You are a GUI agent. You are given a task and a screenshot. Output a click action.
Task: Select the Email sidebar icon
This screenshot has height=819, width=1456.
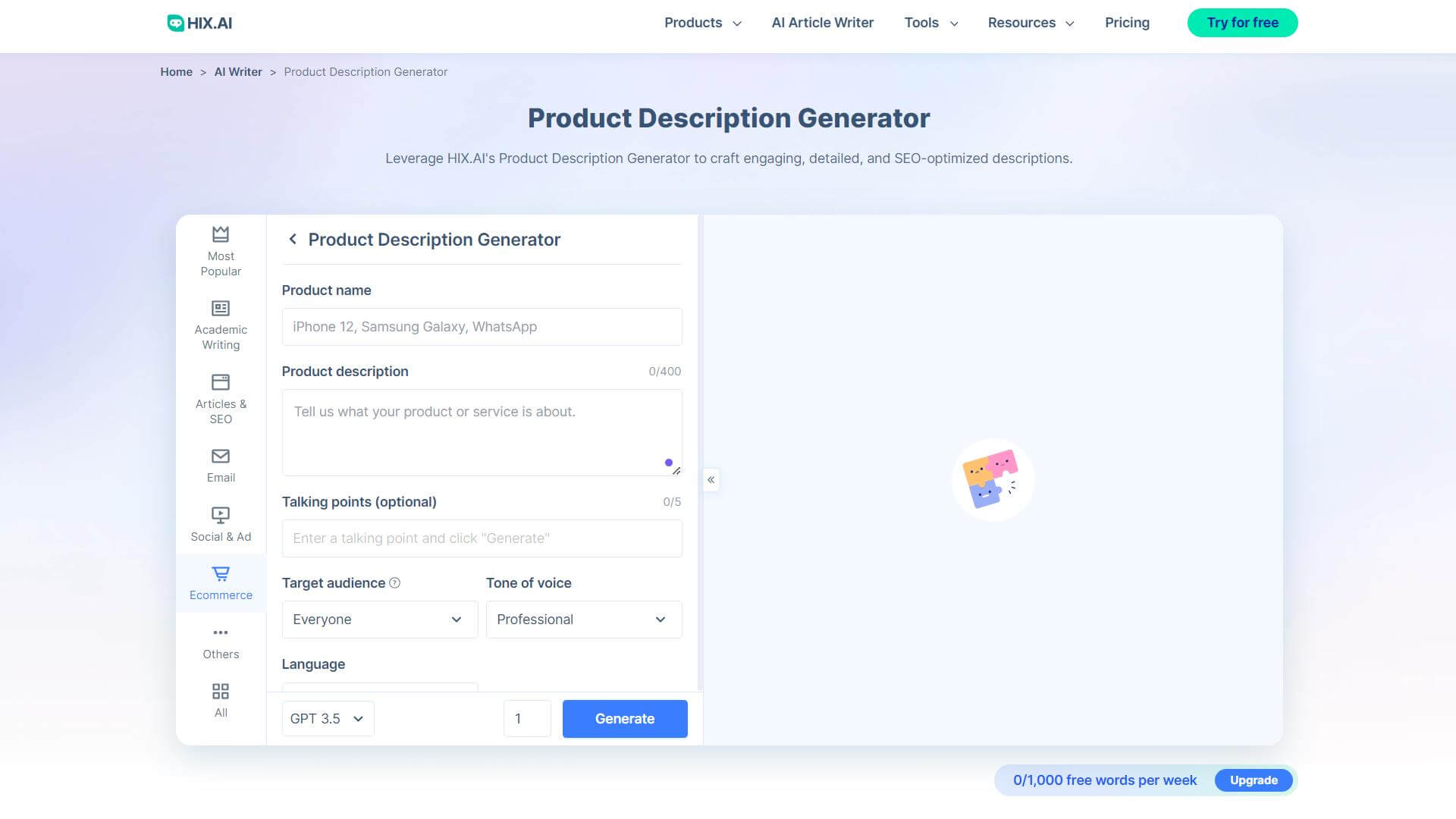click(220, 465)
